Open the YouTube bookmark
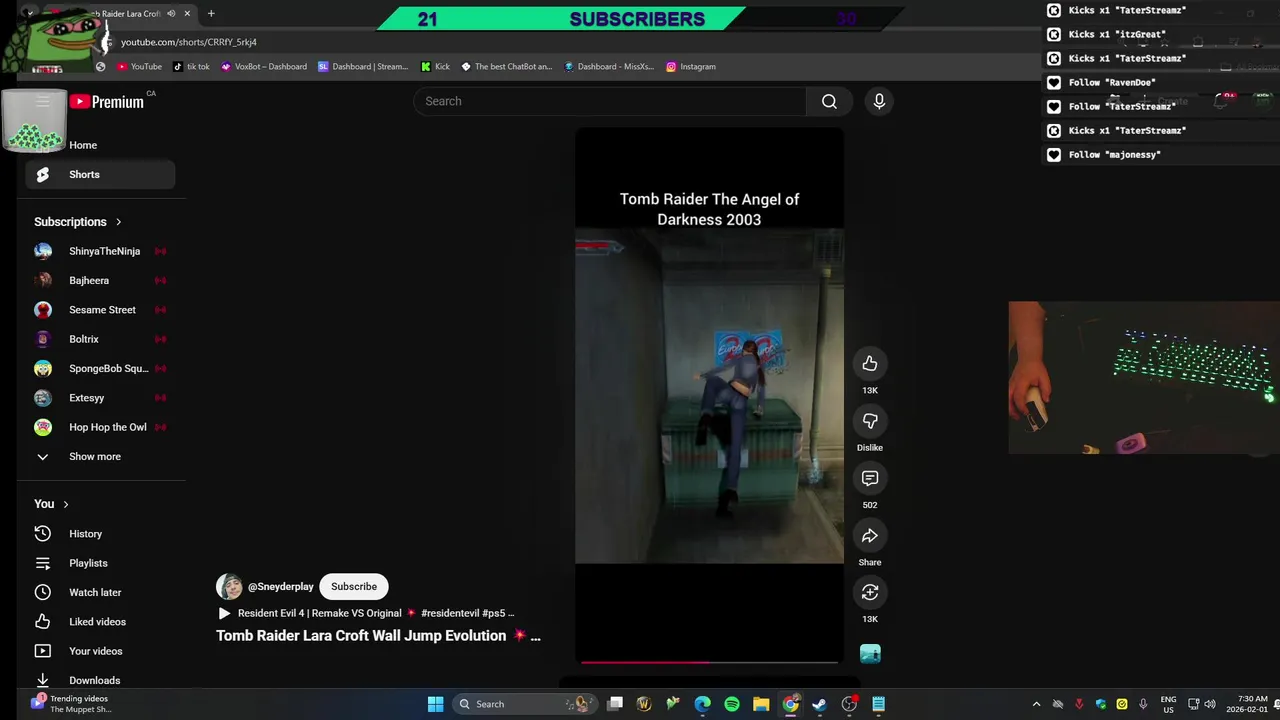Image resolution: width=1280 pixels, height=720 pixels. tap(139, 66)
